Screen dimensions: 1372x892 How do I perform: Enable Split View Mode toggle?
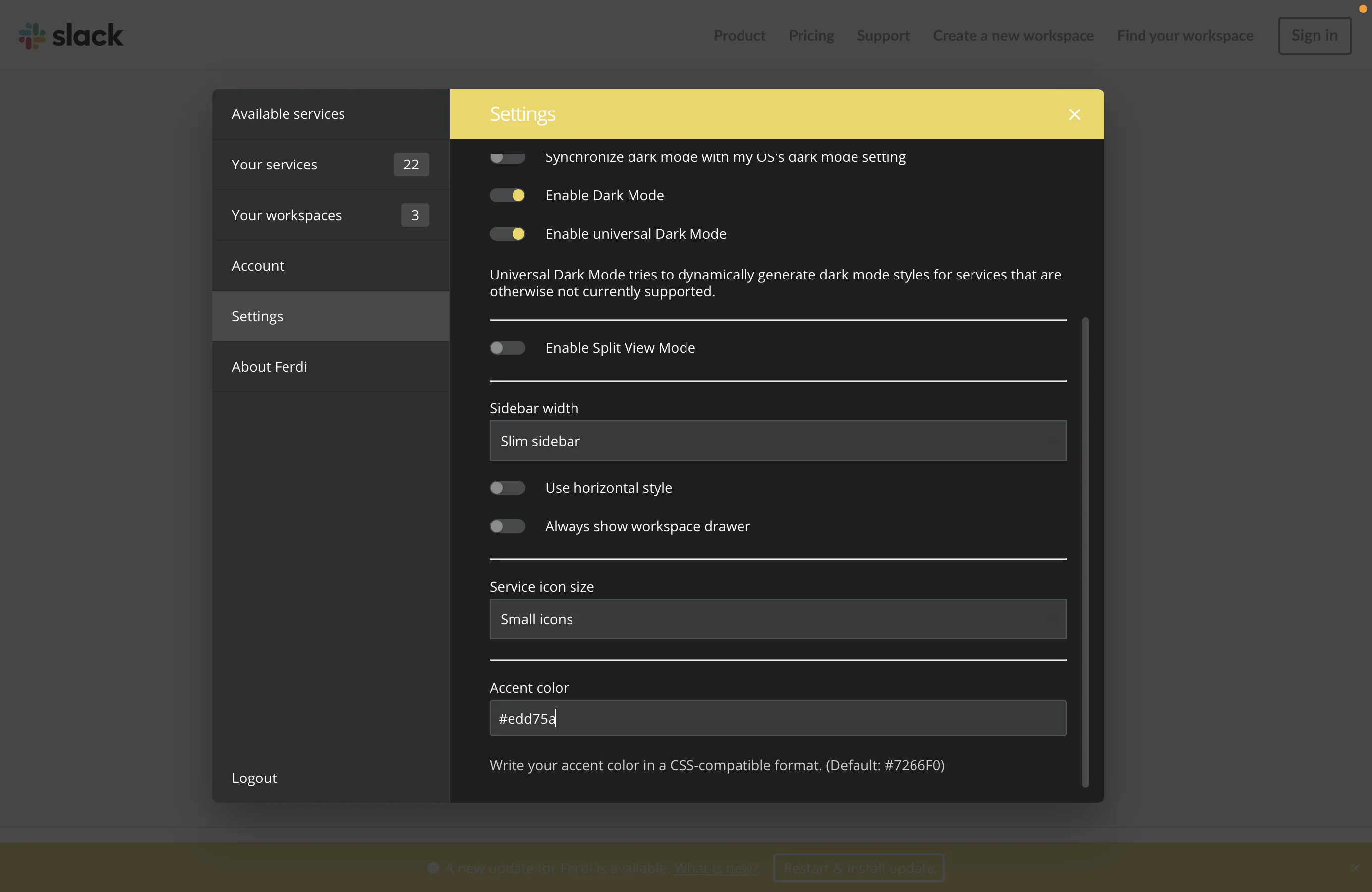(x=507, y=348)
